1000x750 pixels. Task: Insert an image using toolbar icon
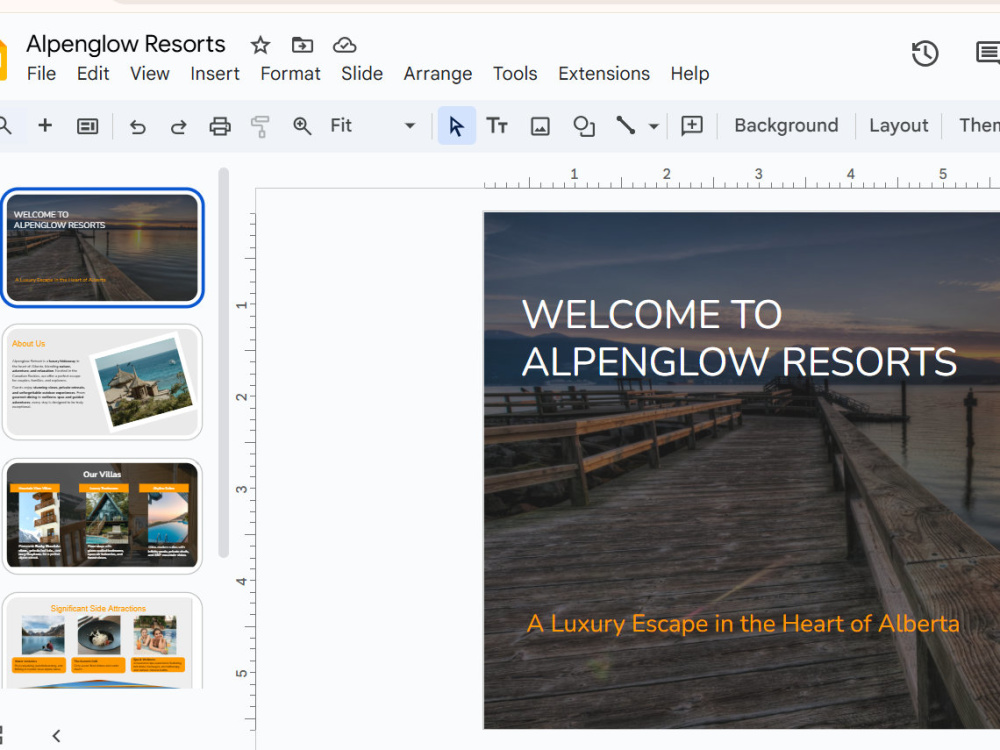tap(540, 126)
